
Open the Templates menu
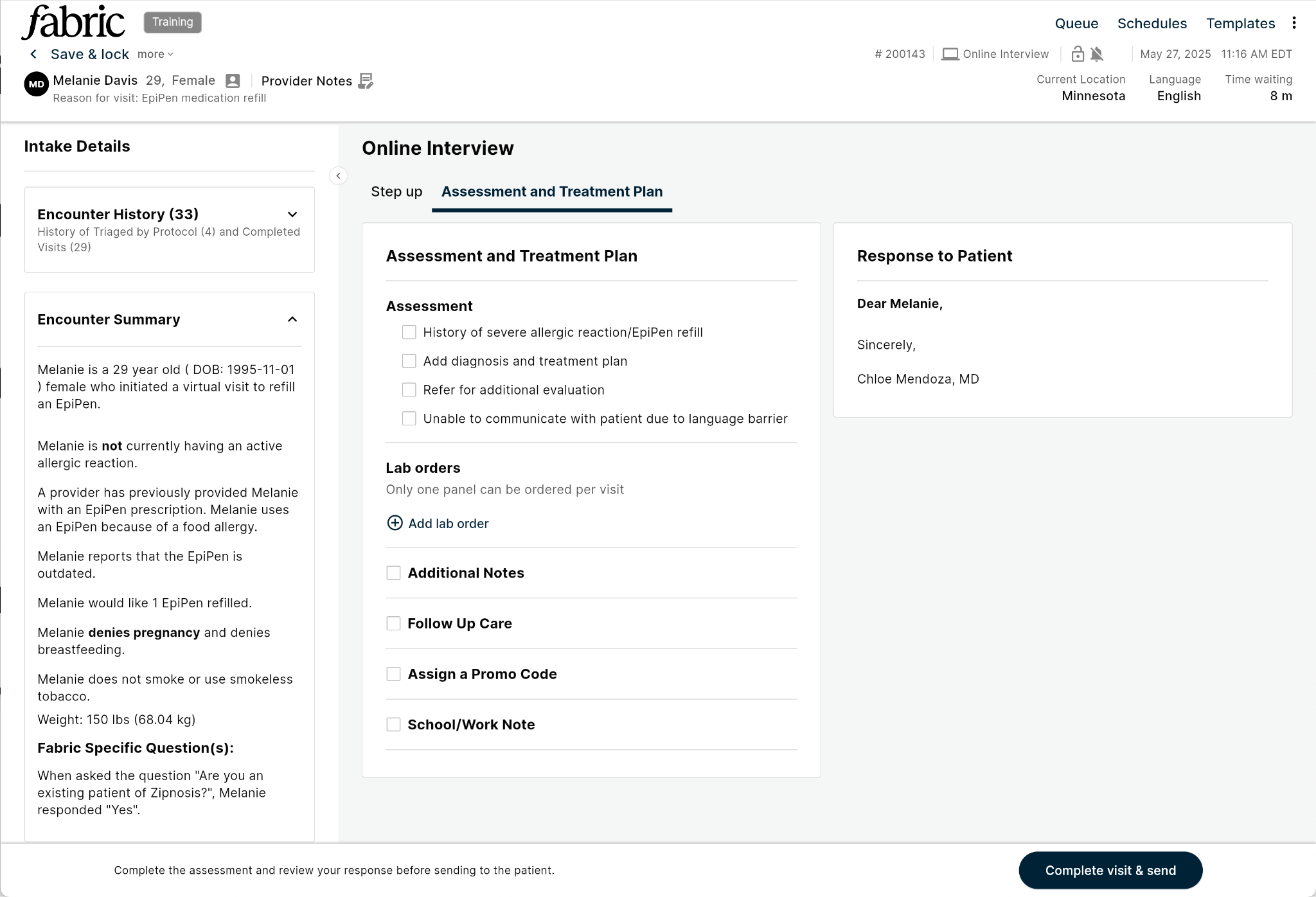click(1240, 24)
